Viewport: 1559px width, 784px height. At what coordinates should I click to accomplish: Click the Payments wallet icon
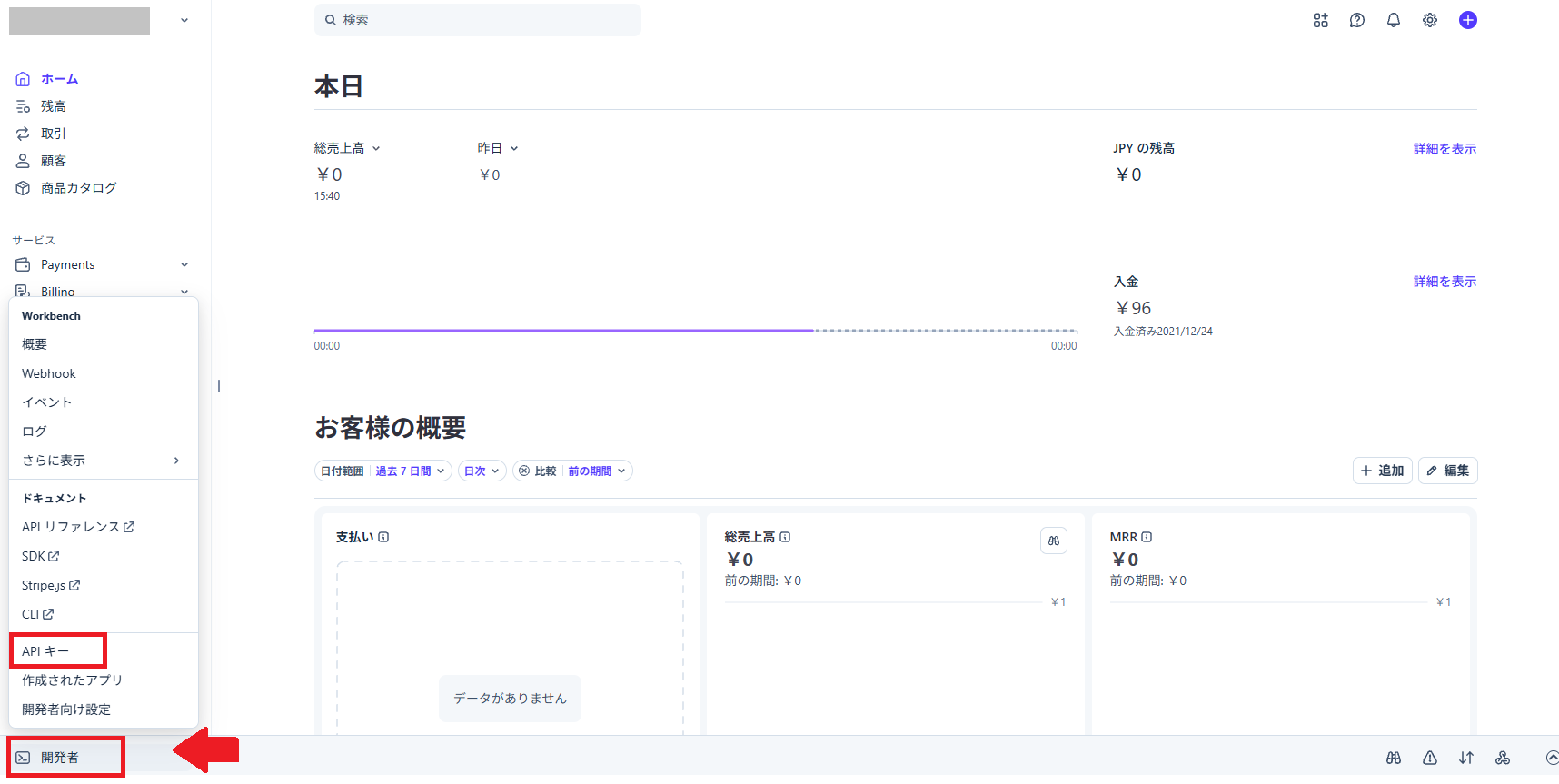coord(23,264)
